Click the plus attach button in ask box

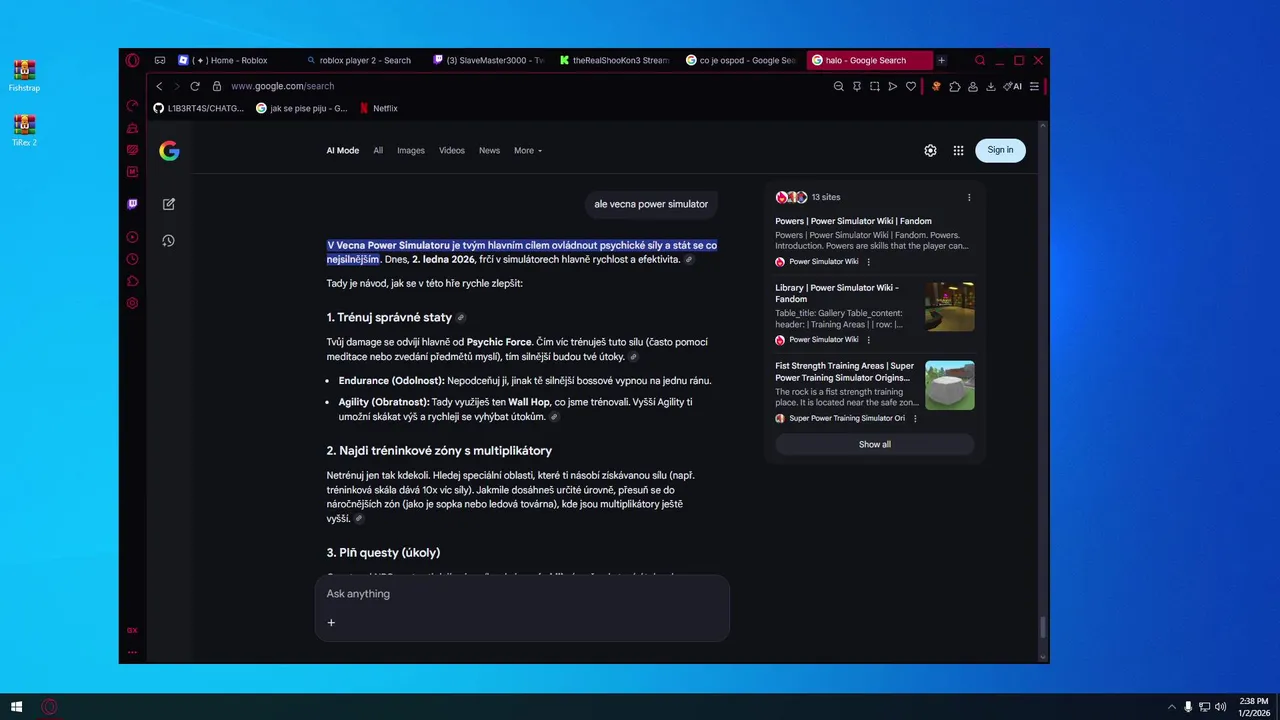(x=331, y=622)
